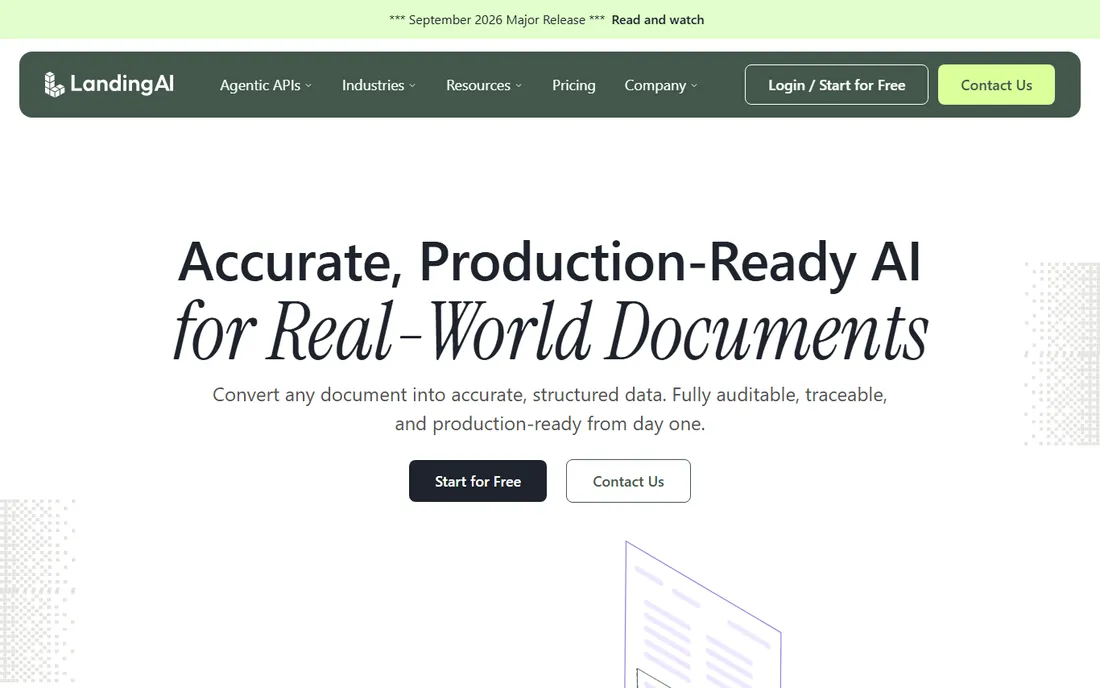Expand the Industries menu
This screenshot has height=688, width=1100.
click(x=379, y=85)
